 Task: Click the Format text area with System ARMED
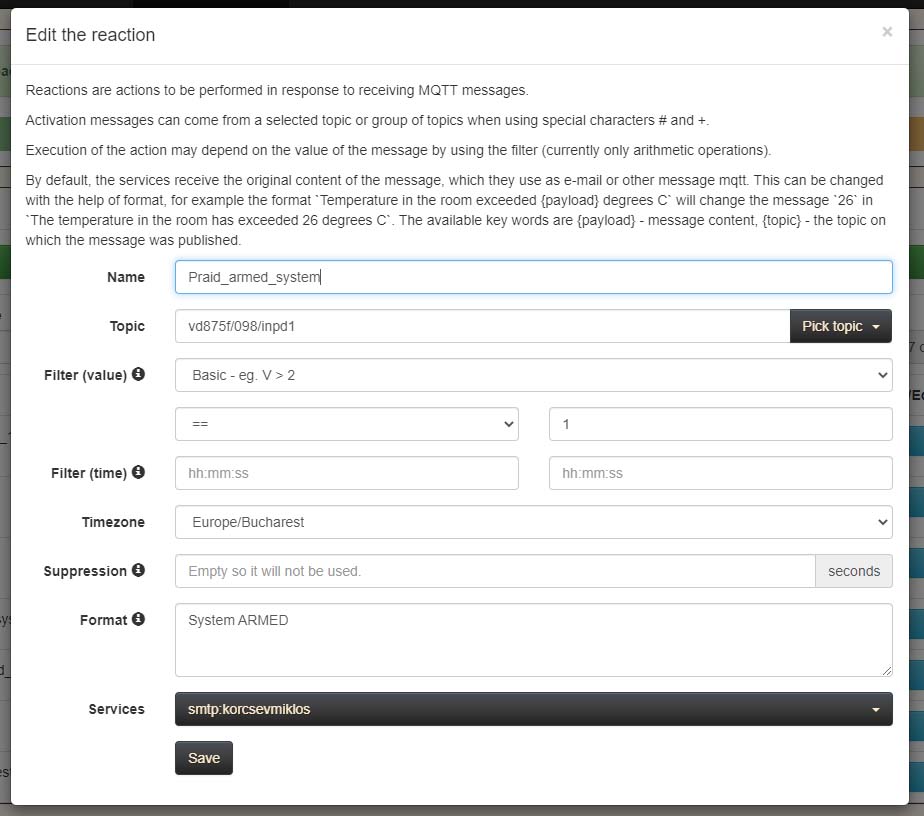point(533,640)
